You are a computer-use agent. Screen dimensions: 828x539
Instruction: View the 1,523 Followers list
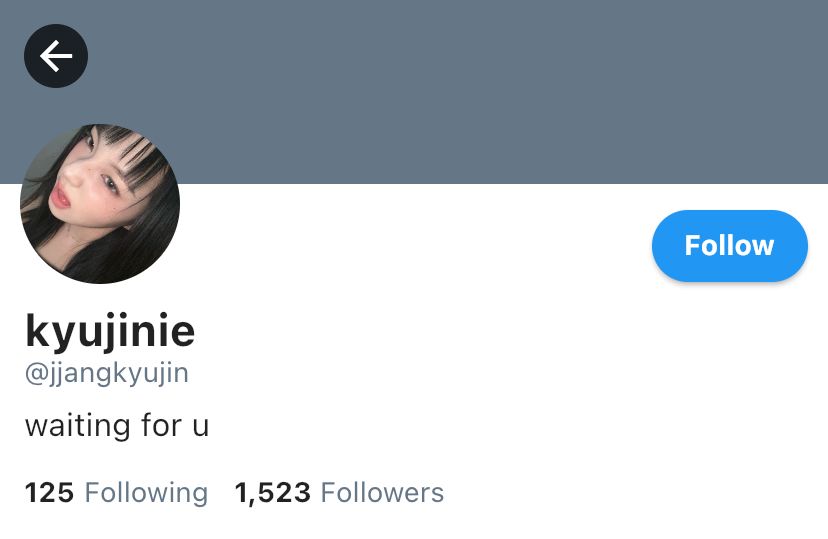click(x=339, y=493)
